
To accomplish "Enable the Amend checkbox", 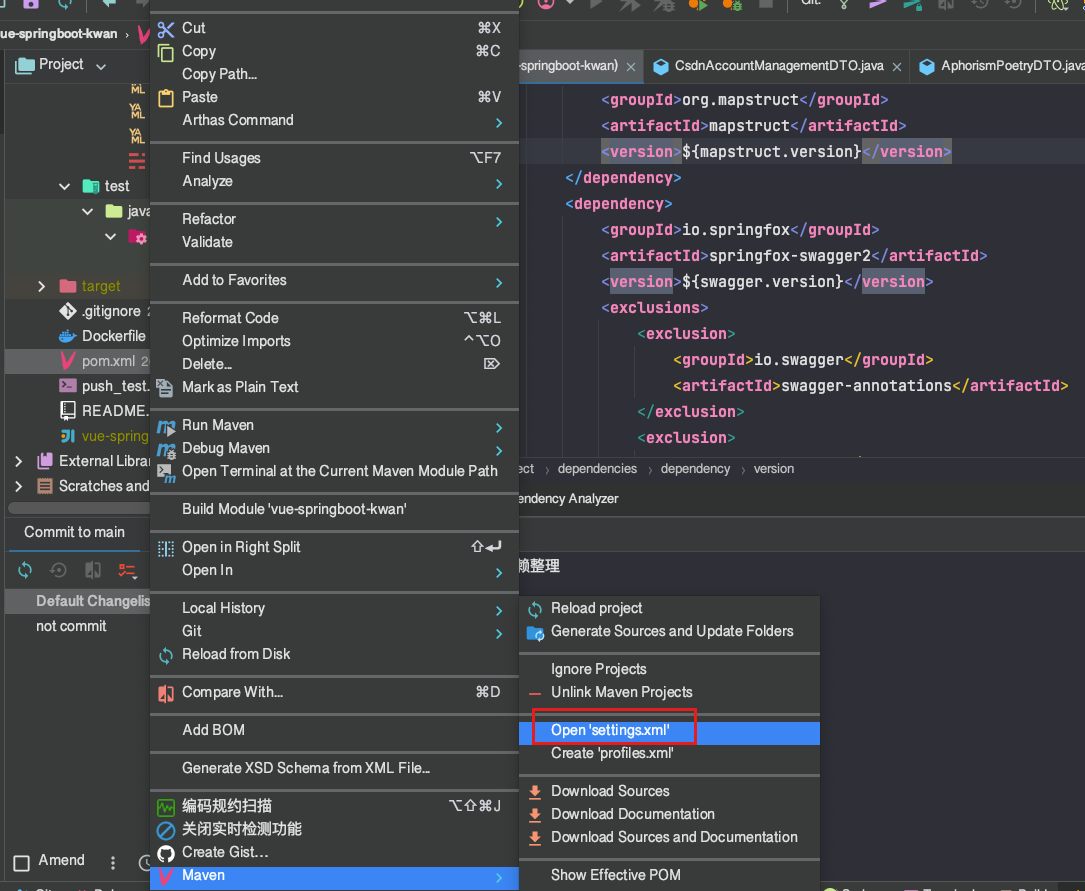I will (21, 862).
